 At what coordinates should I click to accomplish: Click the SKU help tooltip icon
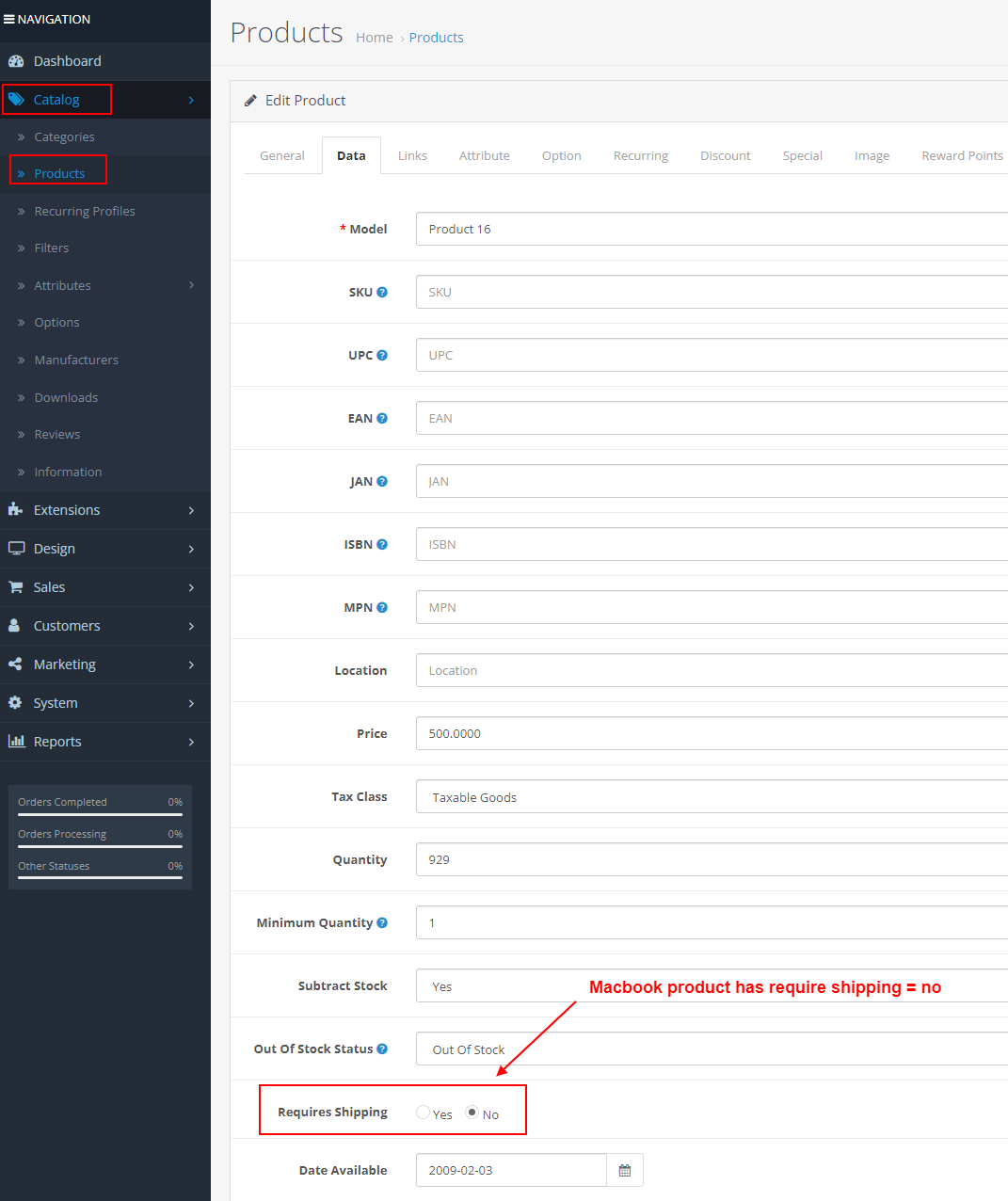coord(383,291)
